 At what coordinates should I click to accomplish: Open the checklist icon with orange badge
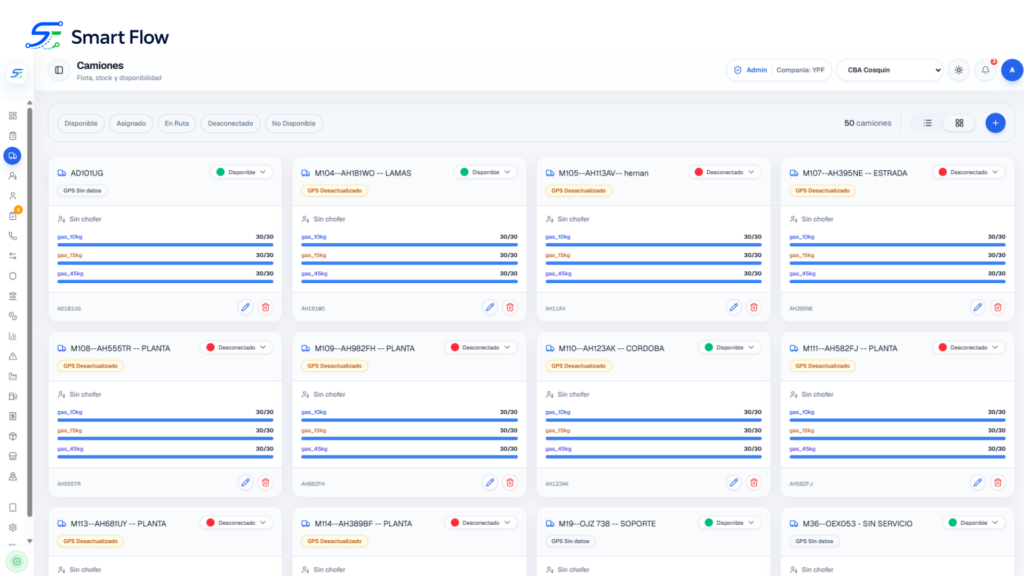[12, 216]
